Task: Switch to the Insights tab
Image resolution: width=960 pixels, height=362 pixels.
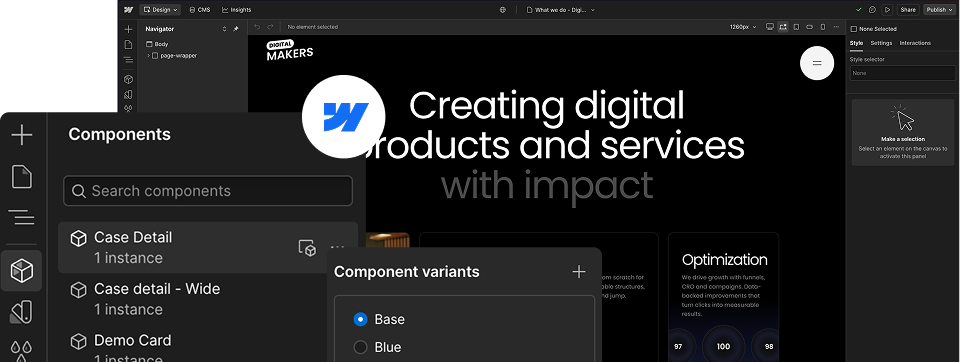Action: [236, 10]
